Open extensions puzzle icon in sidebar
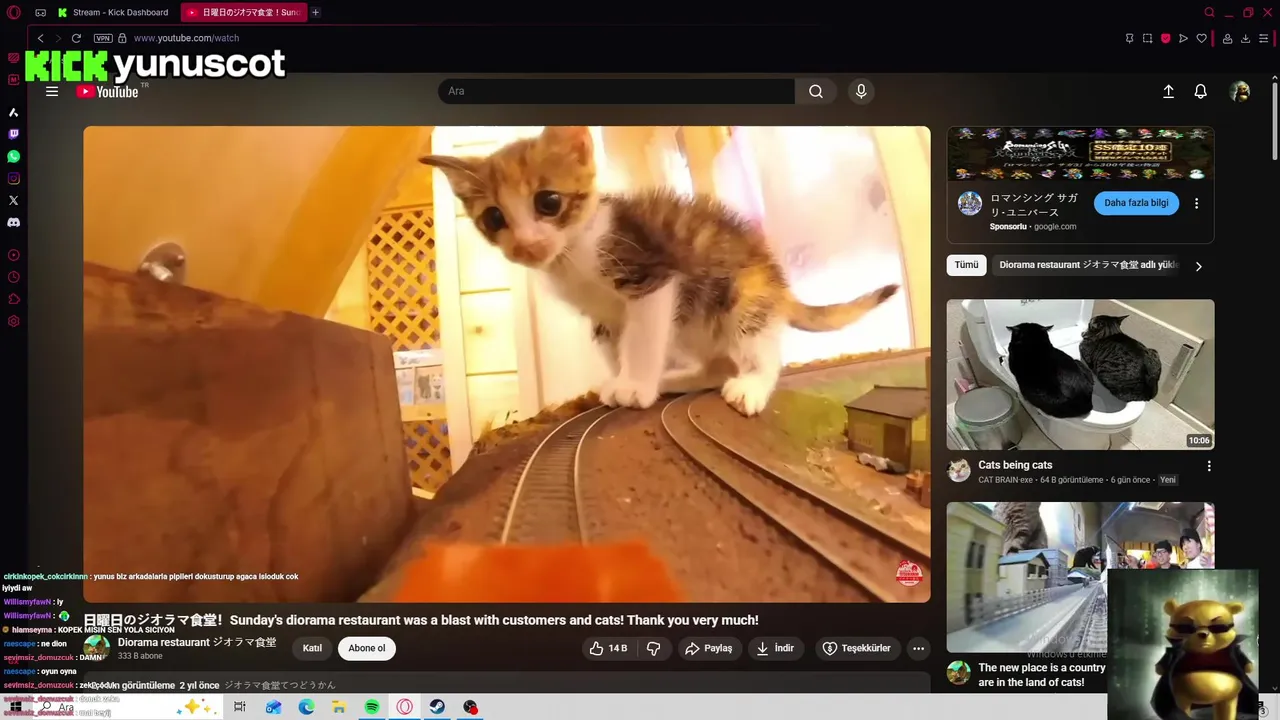1280x720 pixels. [x=13, y=299]
